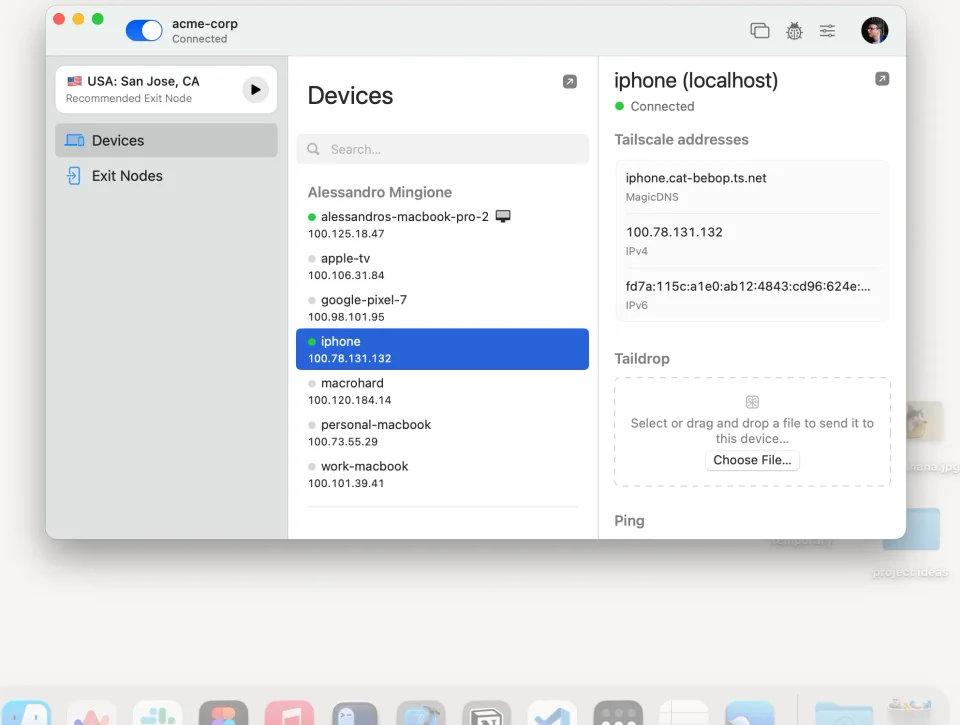The width and height of the screenshot is (960, 725).
Task: Open Slack from the Dock
Action: tap(158, 714)
